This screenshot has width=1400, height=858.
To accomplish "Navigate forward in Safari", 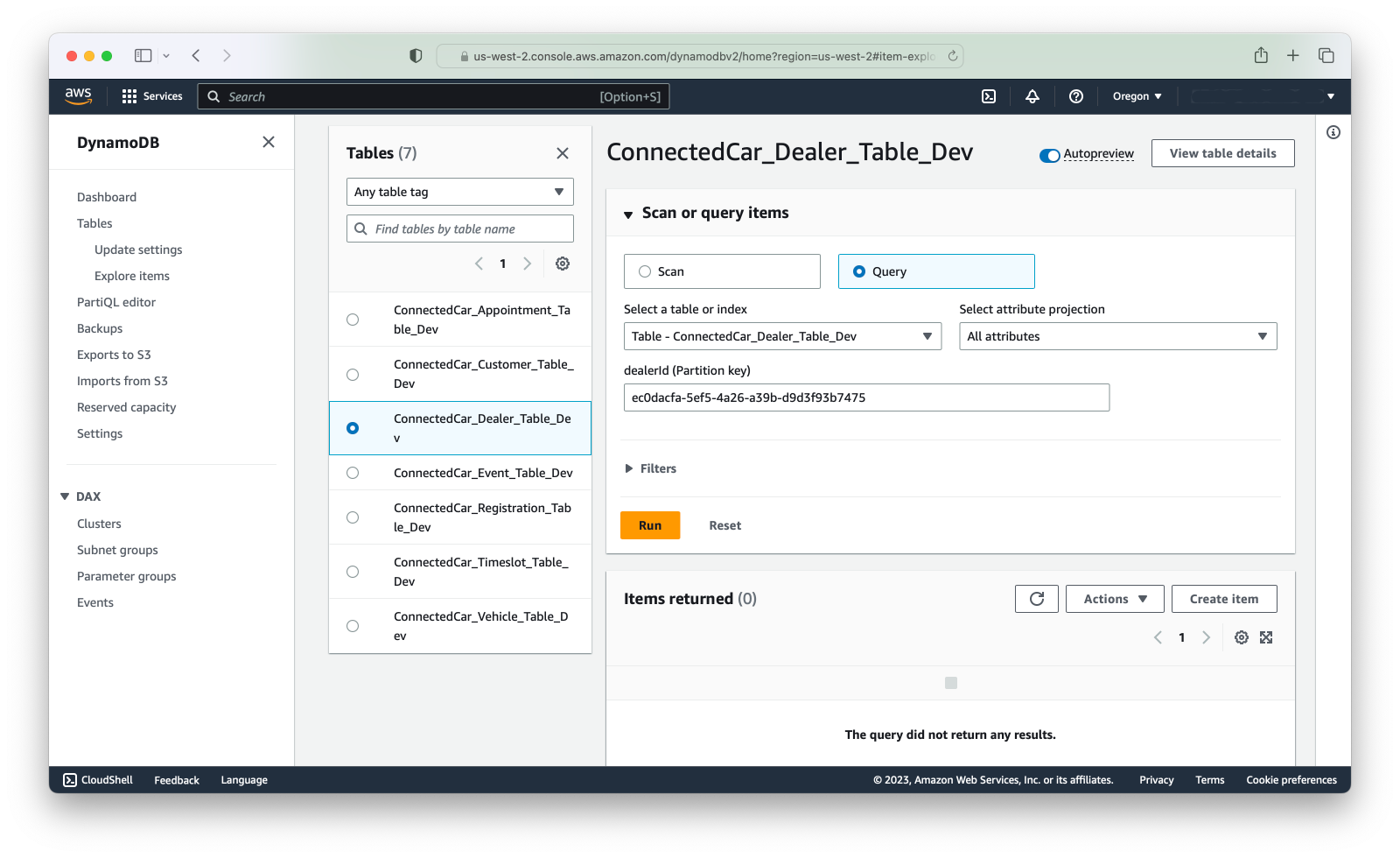I will [227, 55].
